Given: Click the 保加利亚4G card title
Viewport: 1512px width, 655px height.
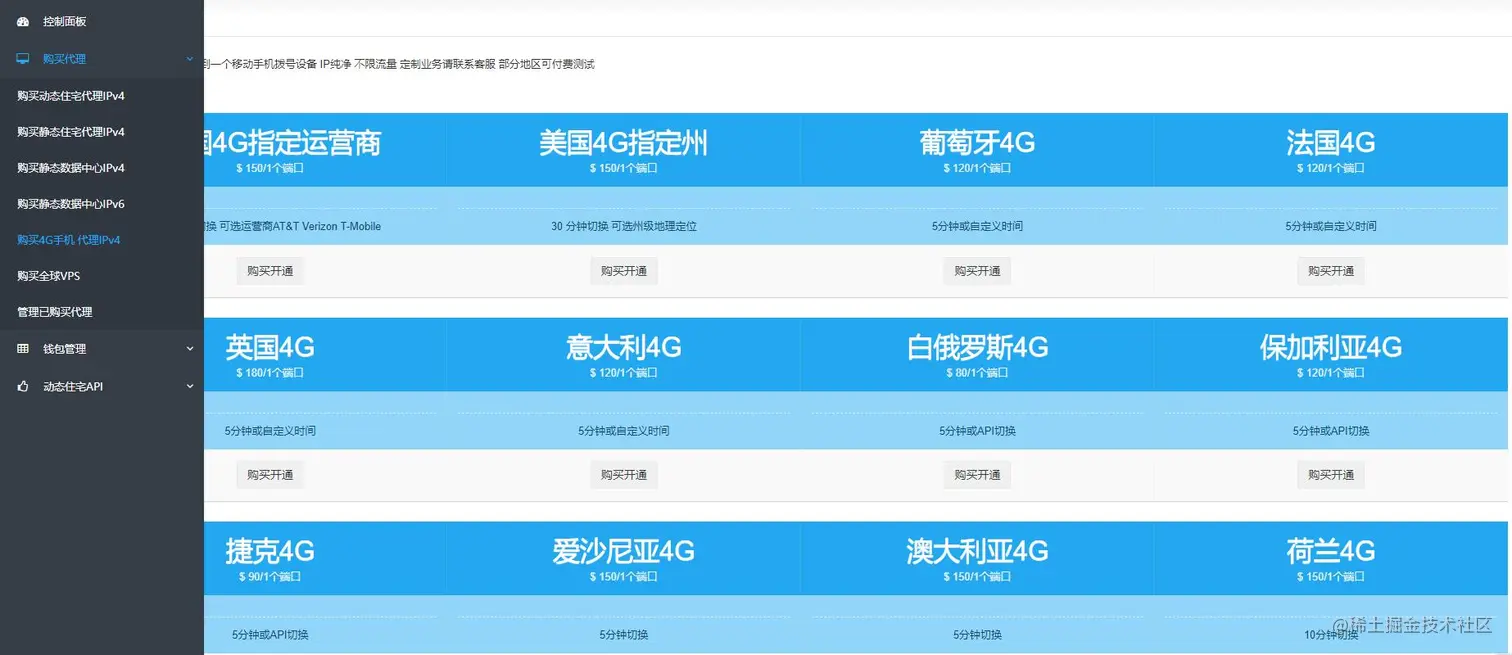Looking at the screenshot, I should click(x=1331, y=347).
